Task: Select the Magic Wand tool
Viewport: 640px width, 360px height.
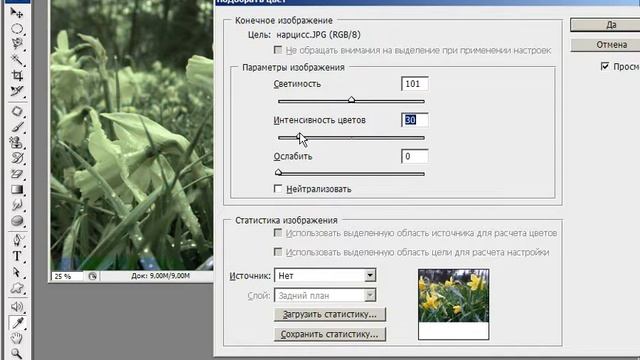Action: pos(17,60)
